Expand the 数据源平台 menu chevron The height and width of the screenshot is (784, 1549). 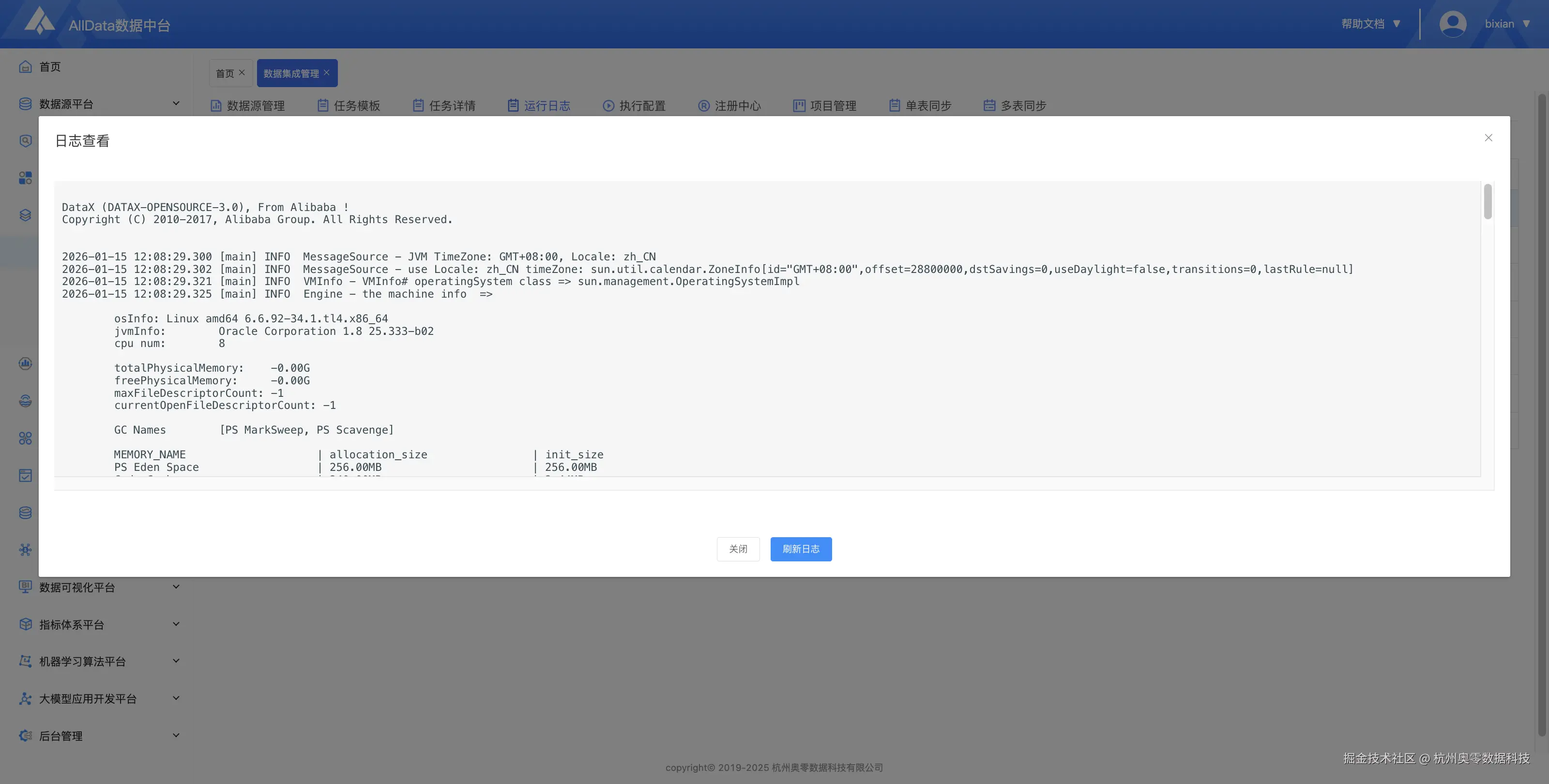pyautogui.click(x=176, y=104)
